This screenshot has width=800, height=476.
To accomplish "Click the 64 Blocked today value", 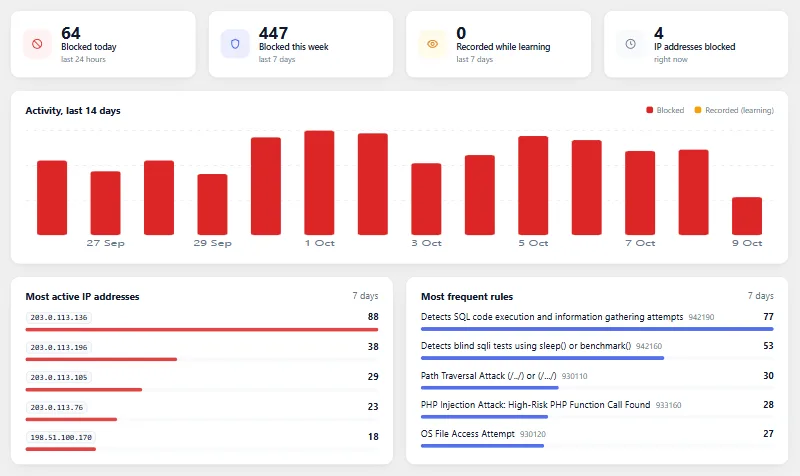I will click(x=71, y=33).
